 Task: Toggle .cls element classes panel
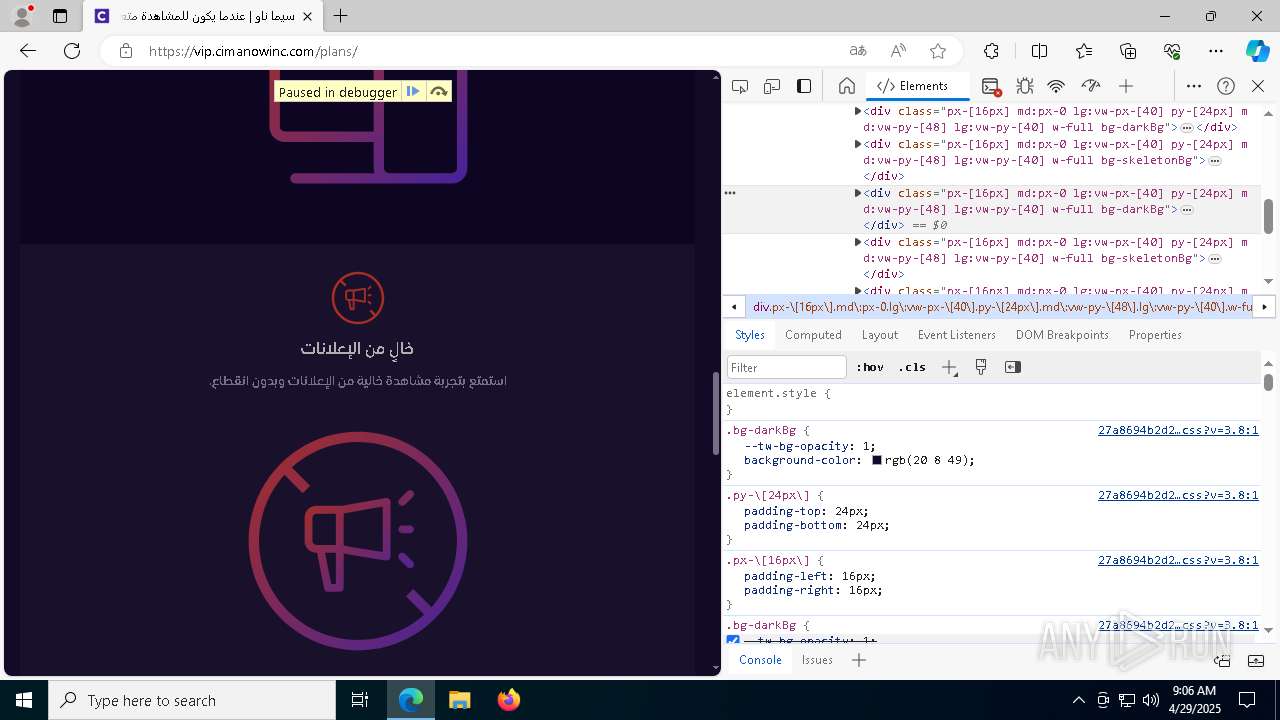point(912,367)
